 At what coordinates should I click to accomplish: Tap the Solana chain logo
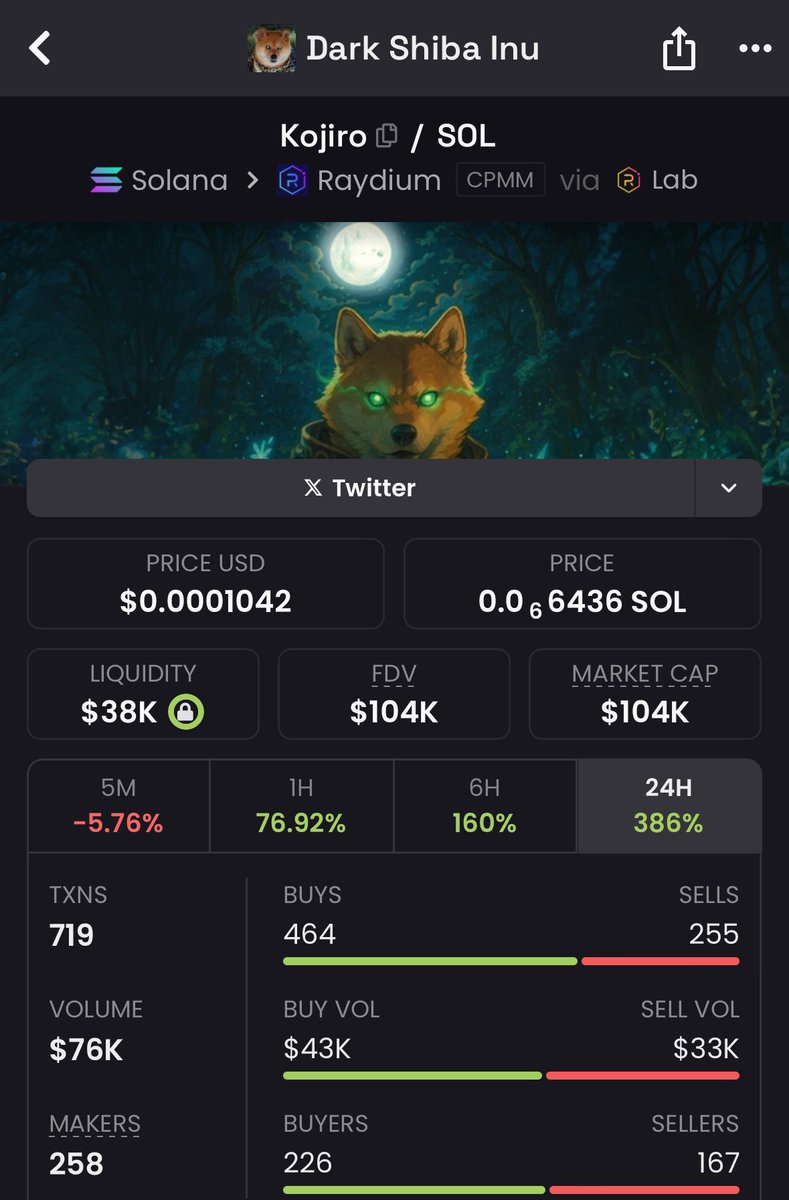coord(105,181)
